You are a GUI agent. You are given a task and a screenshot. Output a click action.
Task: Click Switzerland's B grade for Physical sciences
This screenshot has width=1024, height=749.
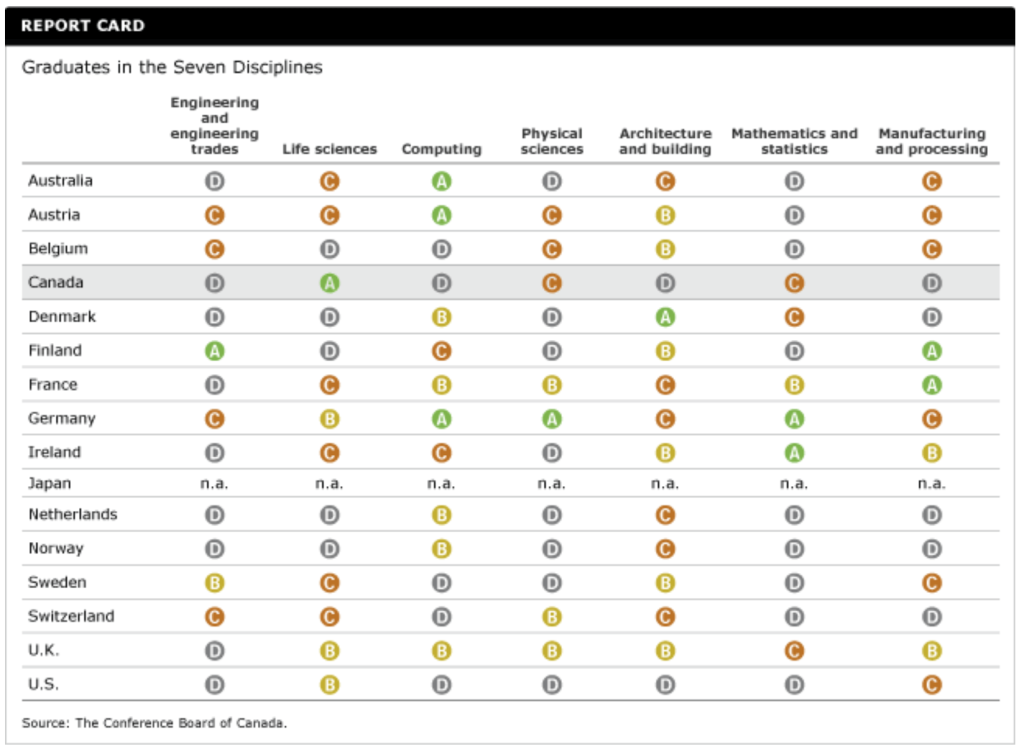(552, 617)
